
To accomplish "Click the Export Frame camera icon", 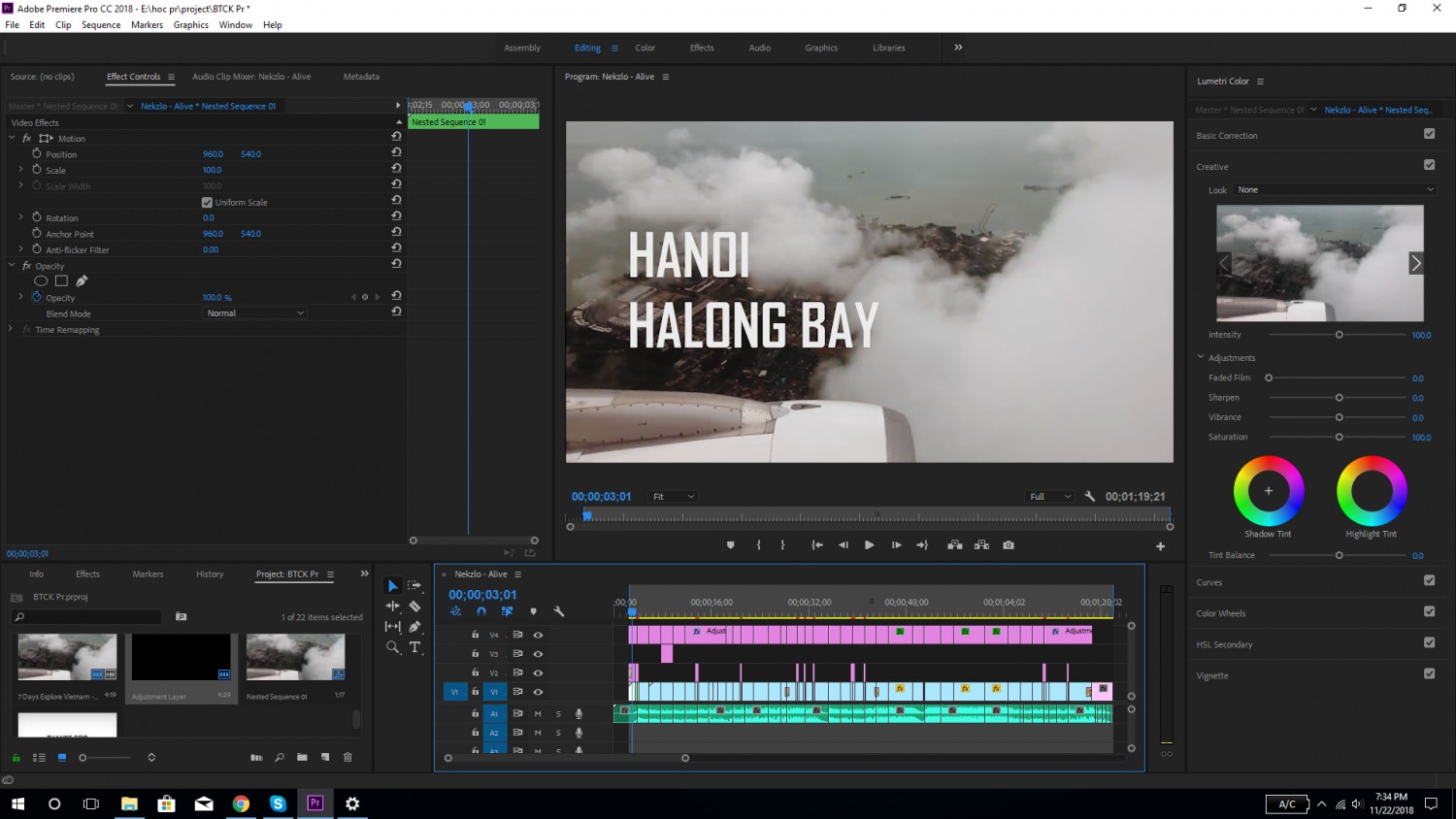I will (1009, 545).
